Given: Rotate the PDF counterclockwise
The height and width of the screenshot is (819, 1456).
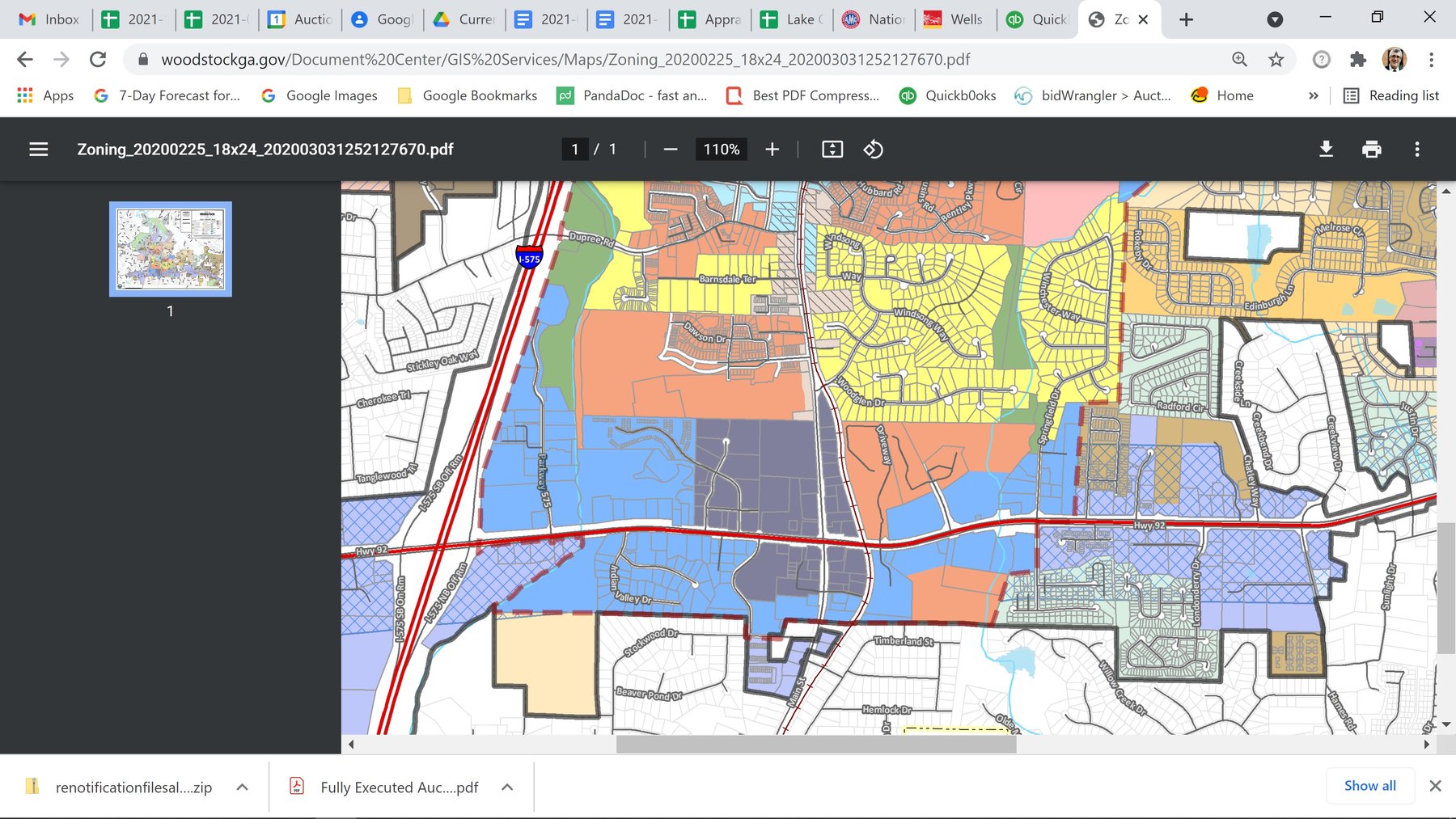Looking at the screenshot, I should pyautogui.click(x=873, y=150).
